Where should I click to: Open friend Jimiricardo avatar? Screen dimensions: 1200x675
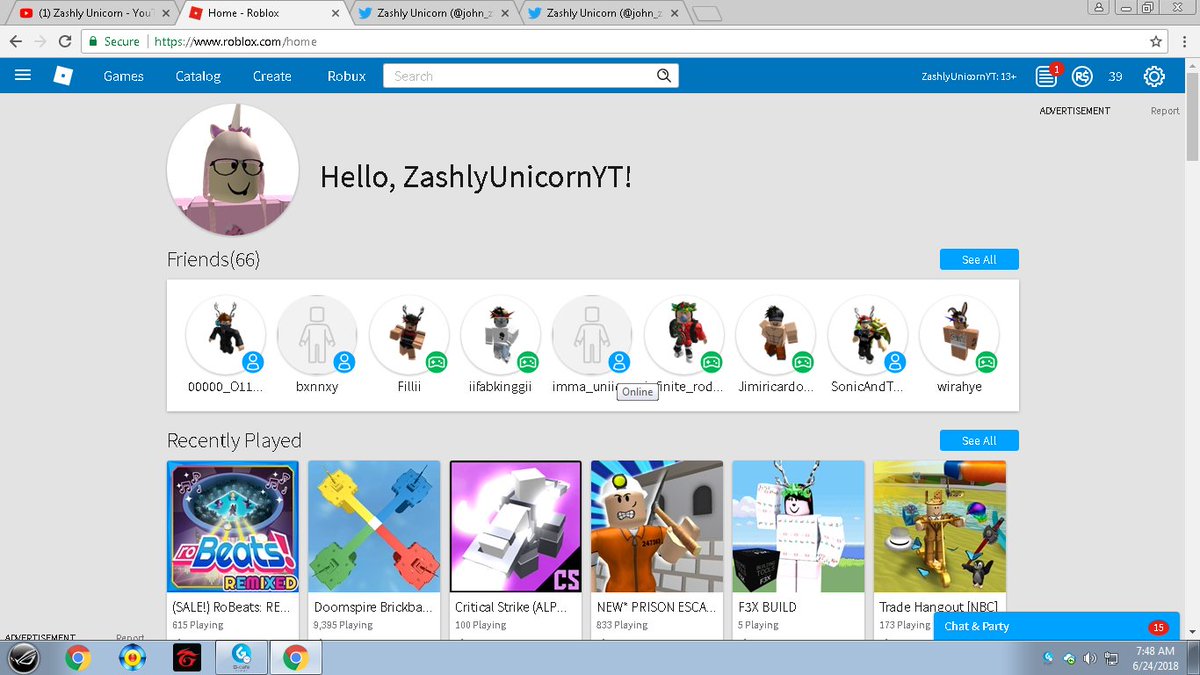click(776, 335)
